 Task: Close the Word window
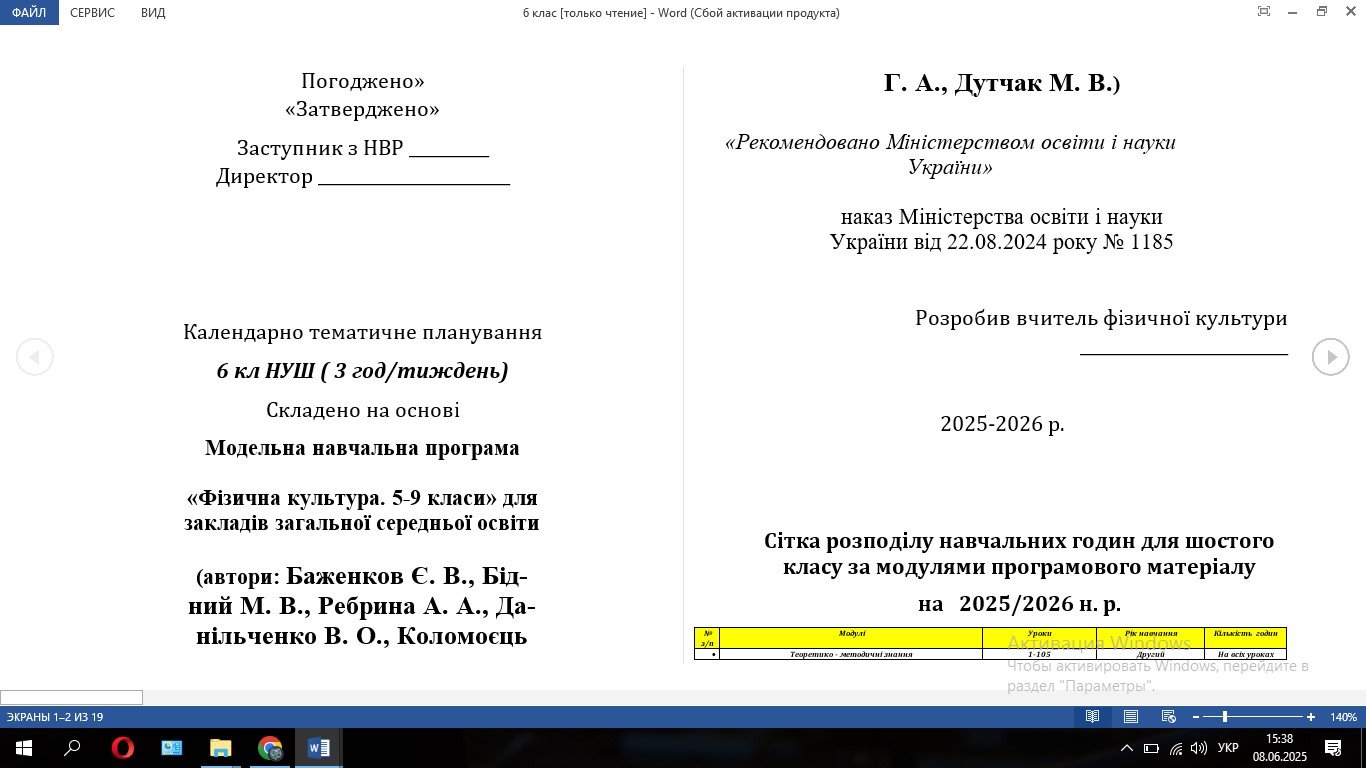click(1350, 12)
